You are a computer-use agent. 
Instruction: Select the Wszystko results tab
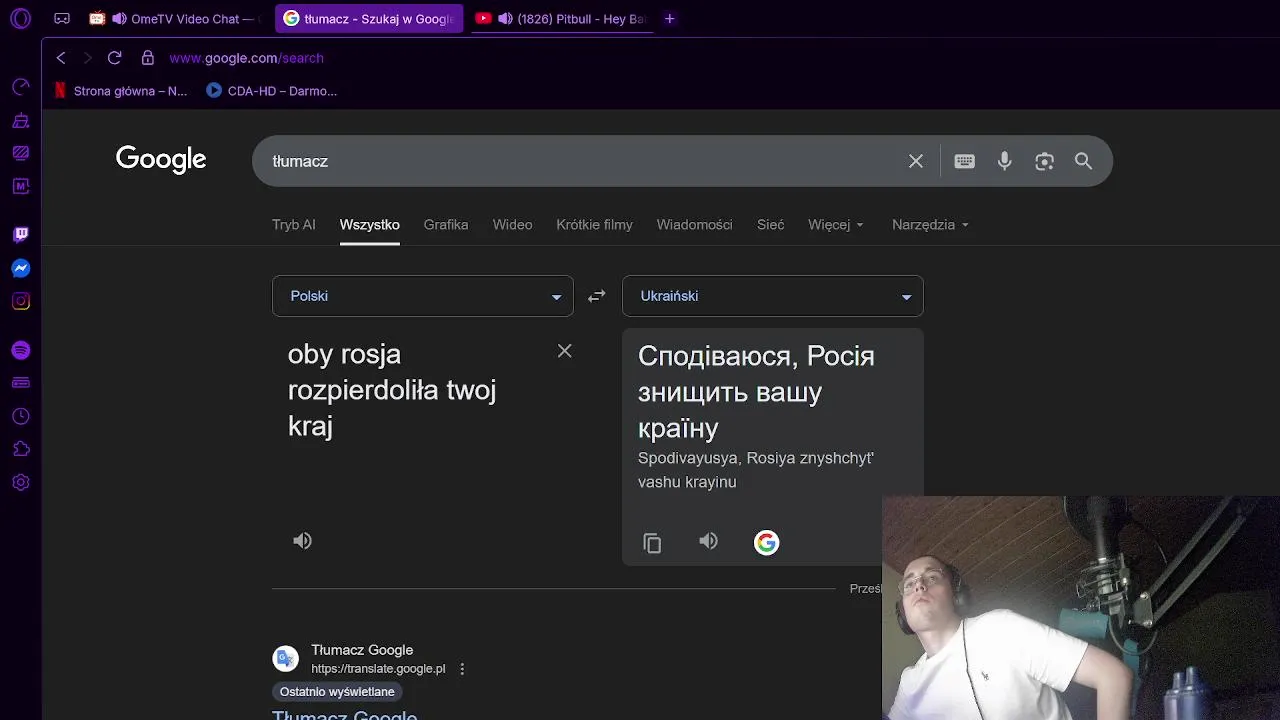(370, 225)
